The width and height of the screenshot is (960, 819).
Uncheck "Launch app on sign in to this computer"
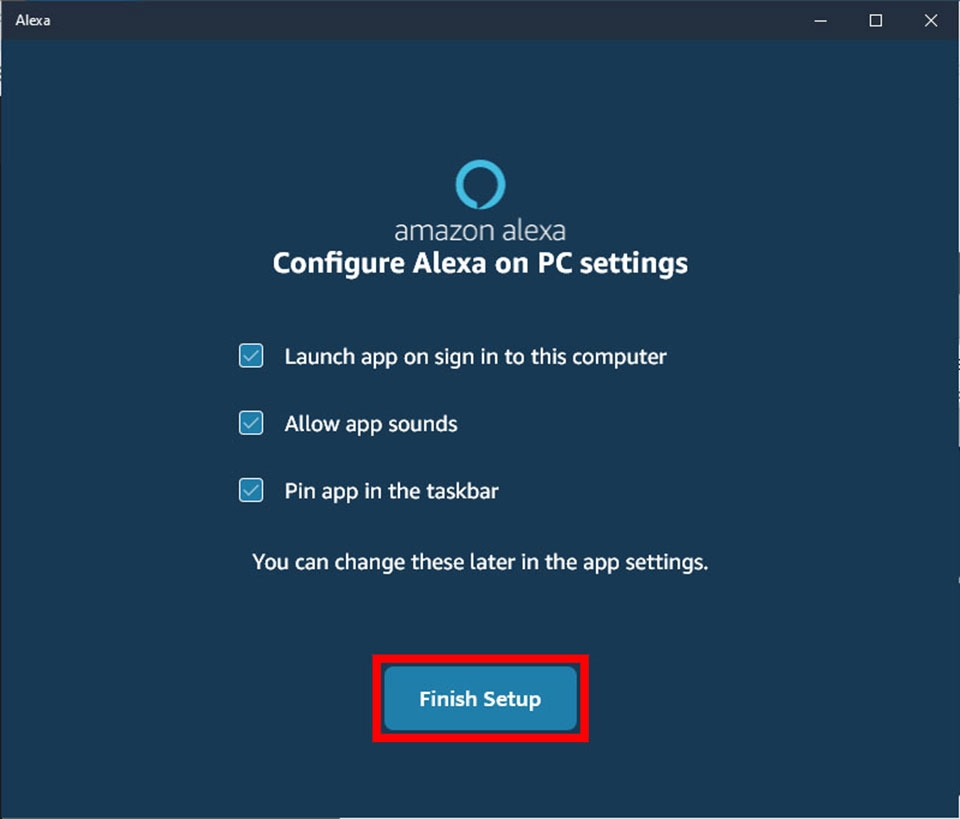[x=250, y=355]
